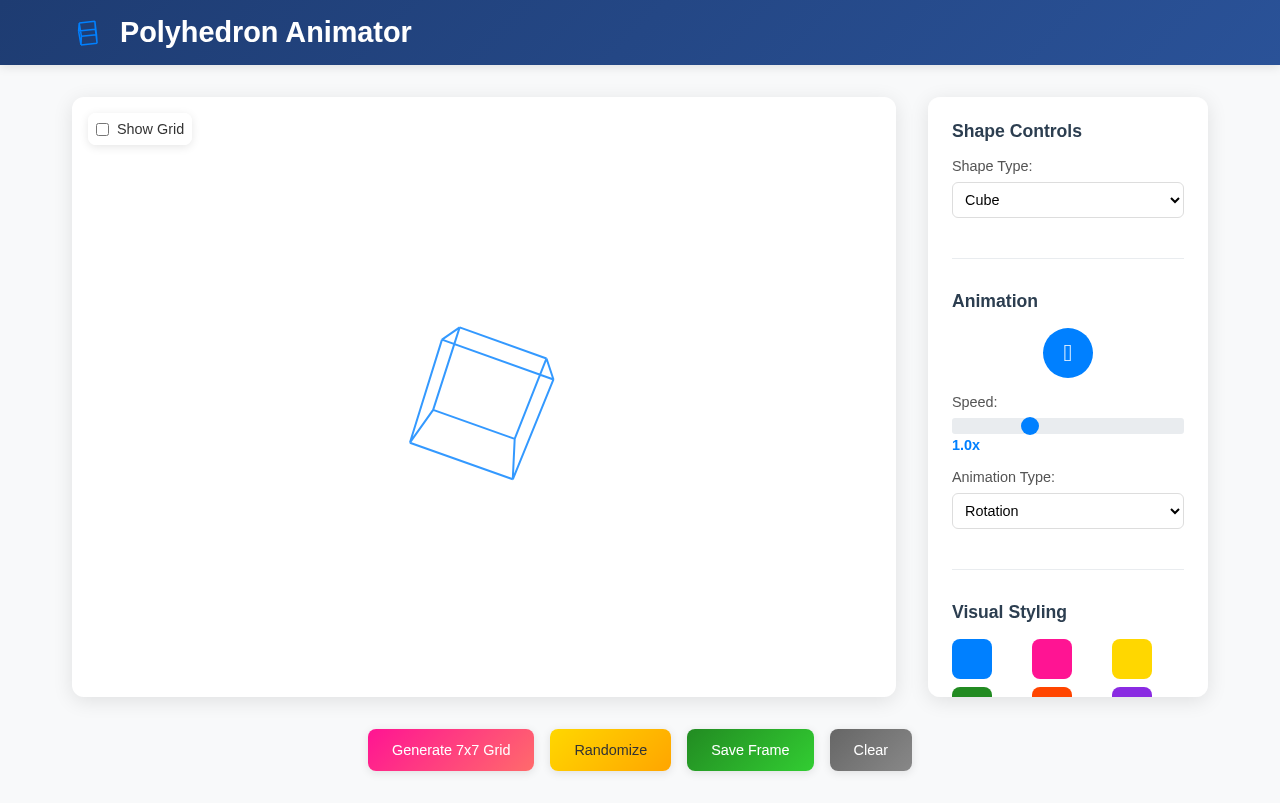
Task: Change the selected shape from Cube
Action: [1067, 200]
